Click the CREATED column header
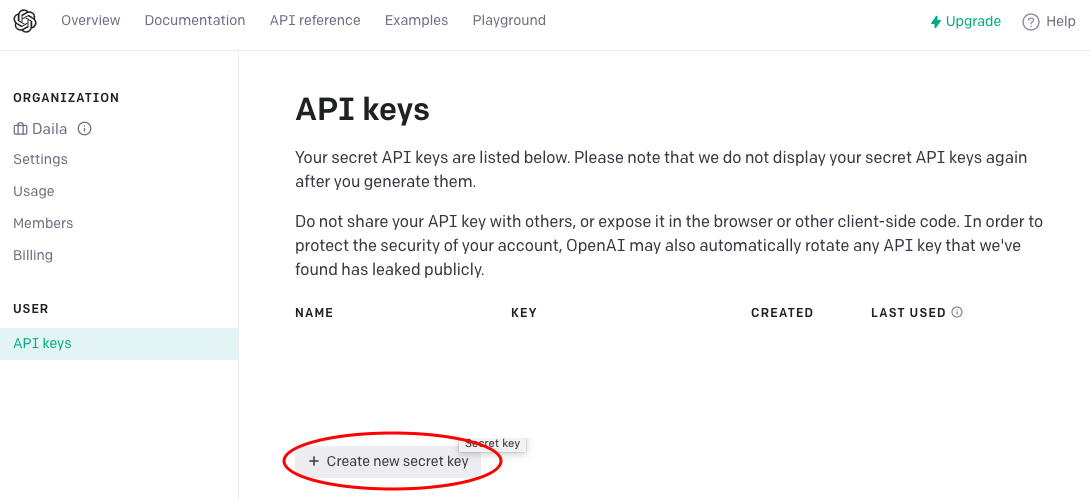This screenshot has width=1090, height=500. [x=782, y=313]
